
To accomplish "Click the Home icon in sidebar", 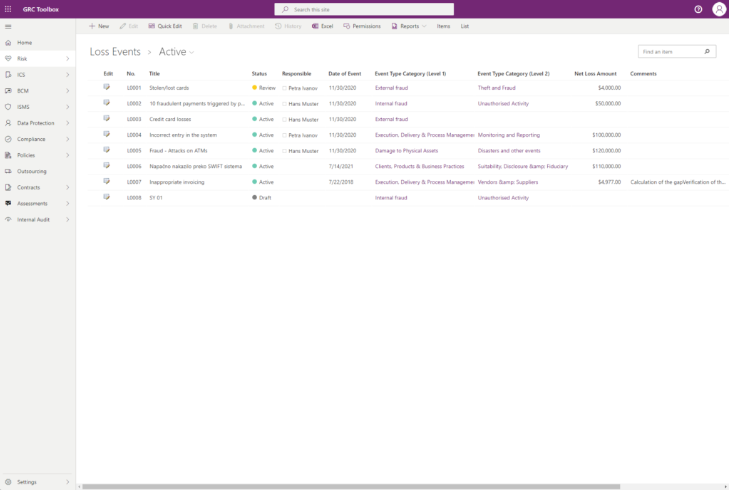I will (x=8, y=43).
